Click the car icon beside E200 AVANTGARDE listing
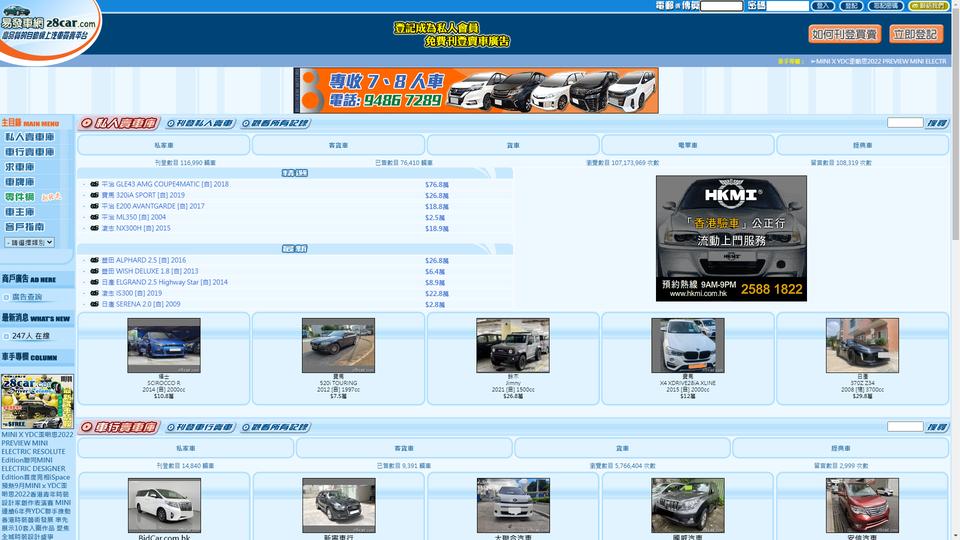This screenshot has height=540, width=960. coord(94,206)
